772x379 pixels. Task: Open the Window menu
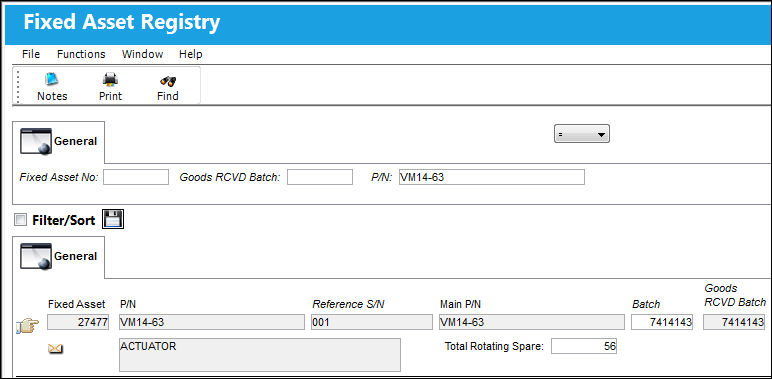point(142,54)
